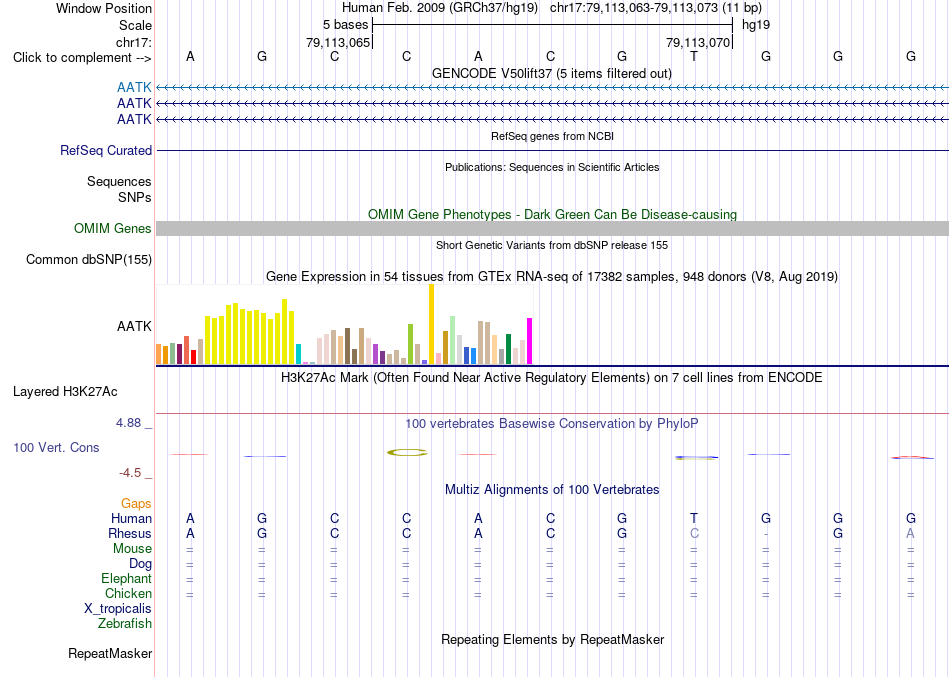Click the OMIM Genes track label

point(112,228)
